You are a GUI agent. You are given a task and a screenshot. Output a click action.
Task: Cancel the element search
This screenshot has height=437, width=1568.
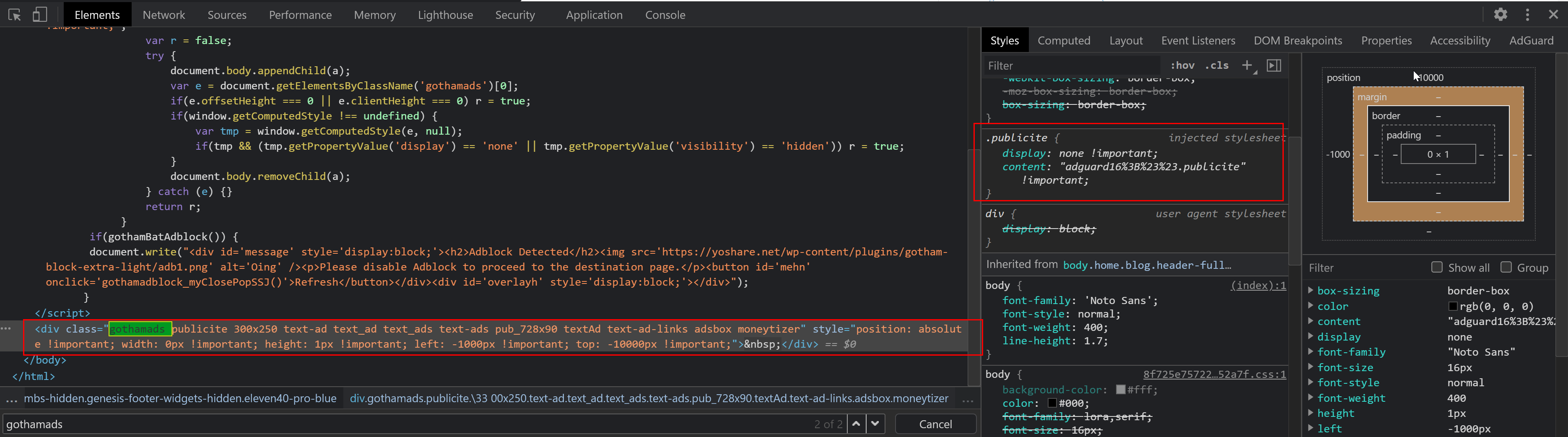(936, 424)
